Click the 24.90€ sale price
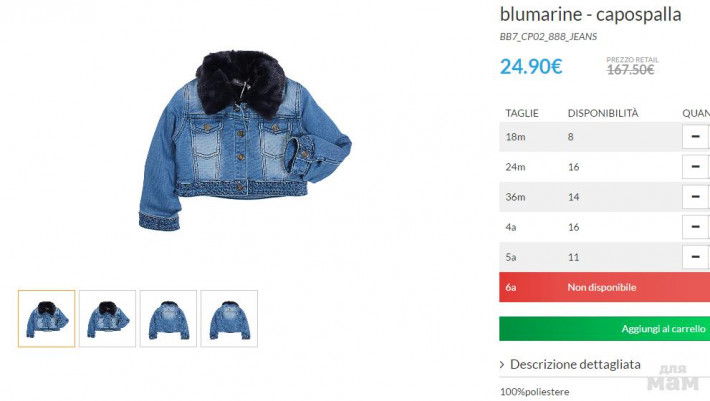The image size is (710, 401). (x=531, y=67)
